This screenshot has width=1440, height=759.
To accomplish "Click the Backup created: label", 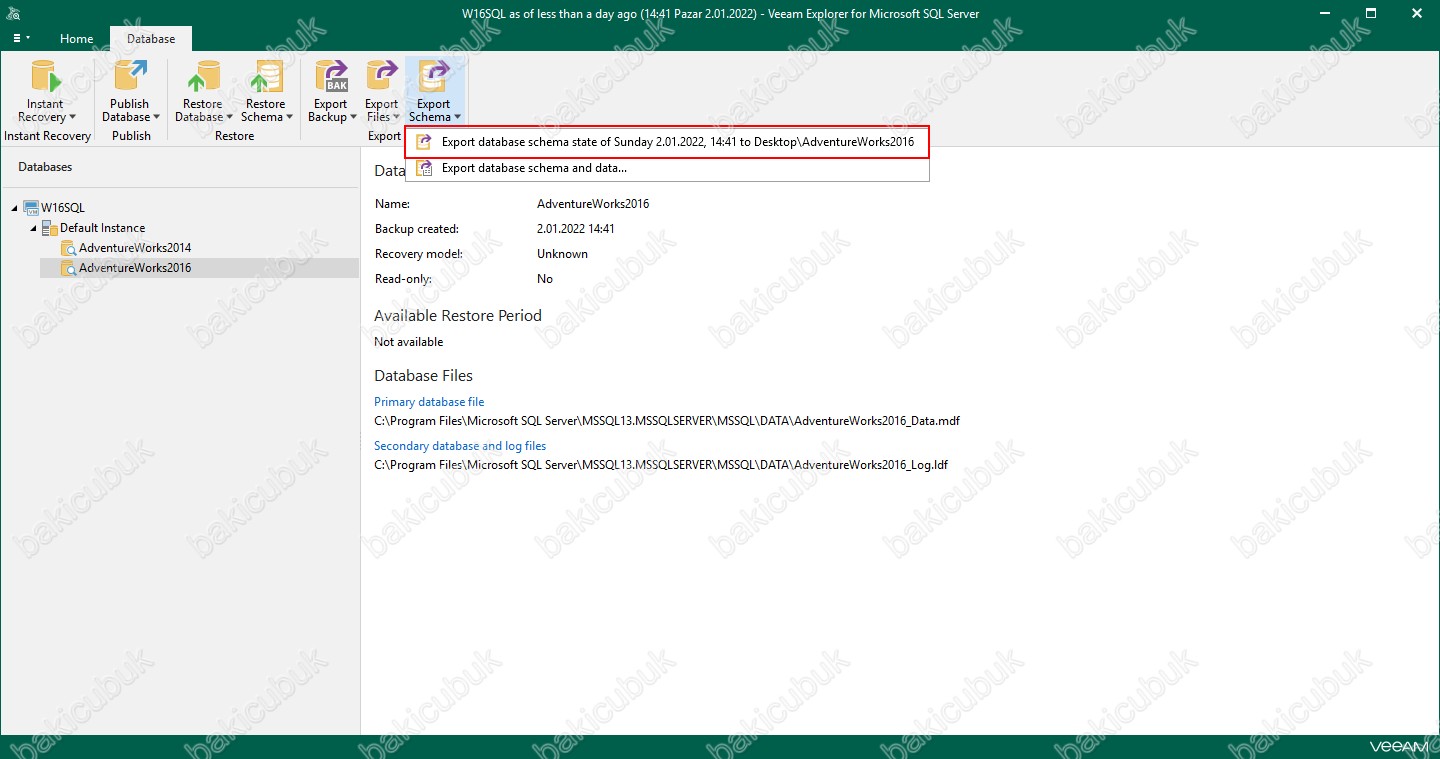I will [x=416, y=229].
